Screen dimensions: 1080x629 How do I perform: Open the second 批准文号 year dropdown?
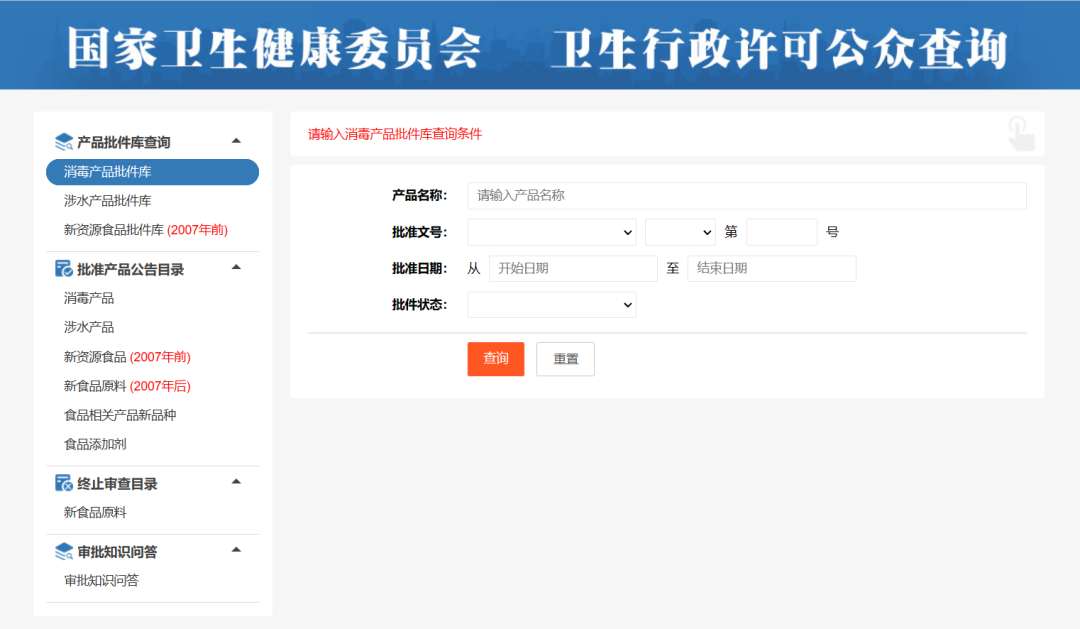680,232
